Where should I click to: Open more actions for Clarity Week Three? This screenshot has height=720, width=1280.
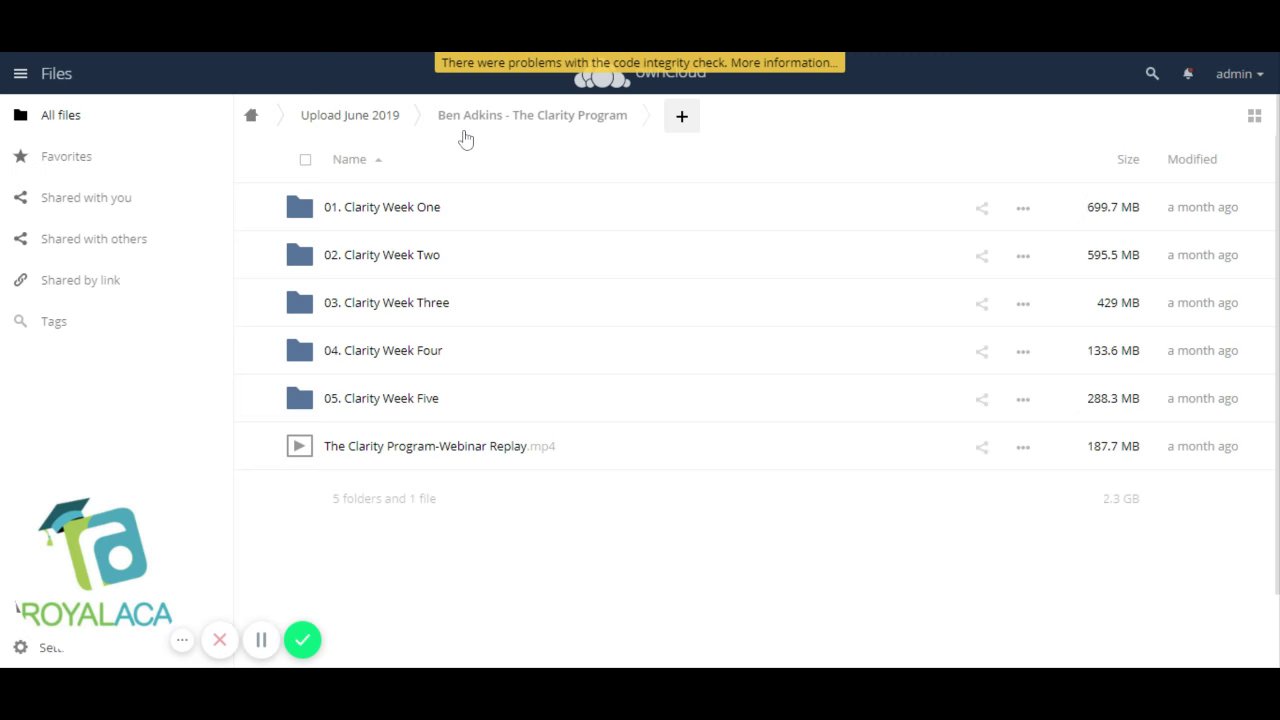pos(1023,304)
